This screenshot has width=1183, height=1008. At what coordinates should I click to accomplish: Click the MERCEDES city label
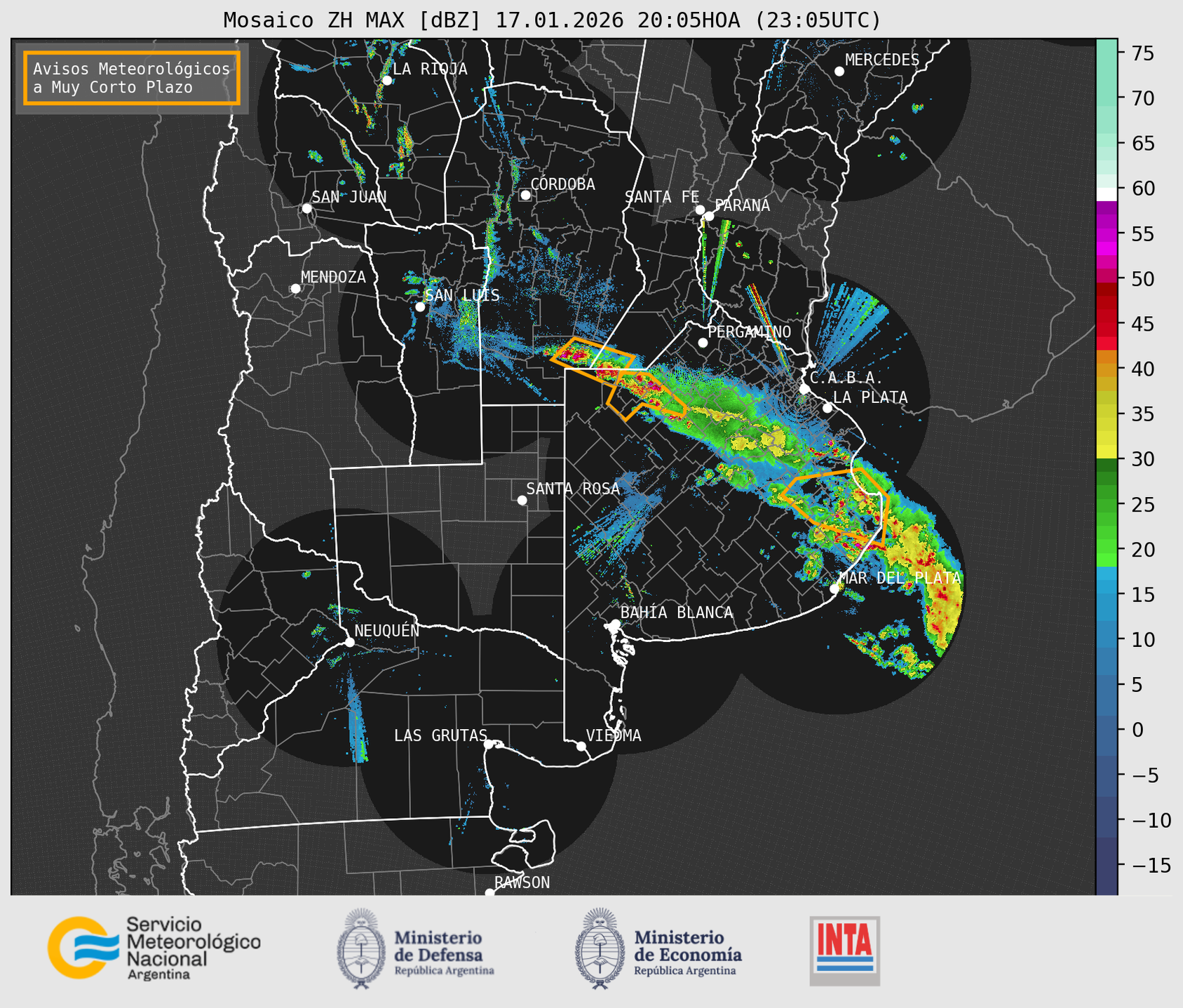coord(882,60)
